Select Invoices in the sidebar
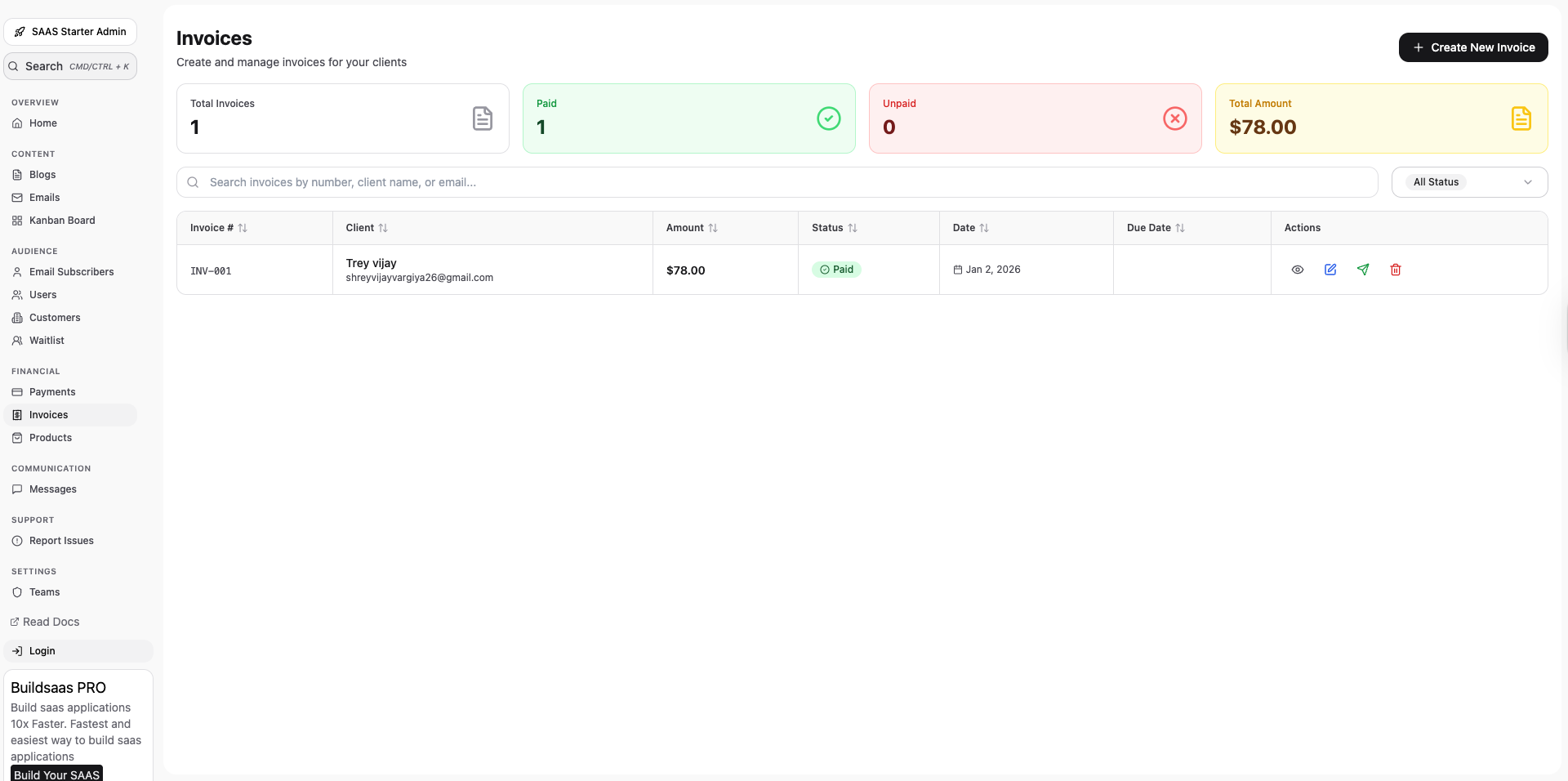 click(x=70, y=415)
